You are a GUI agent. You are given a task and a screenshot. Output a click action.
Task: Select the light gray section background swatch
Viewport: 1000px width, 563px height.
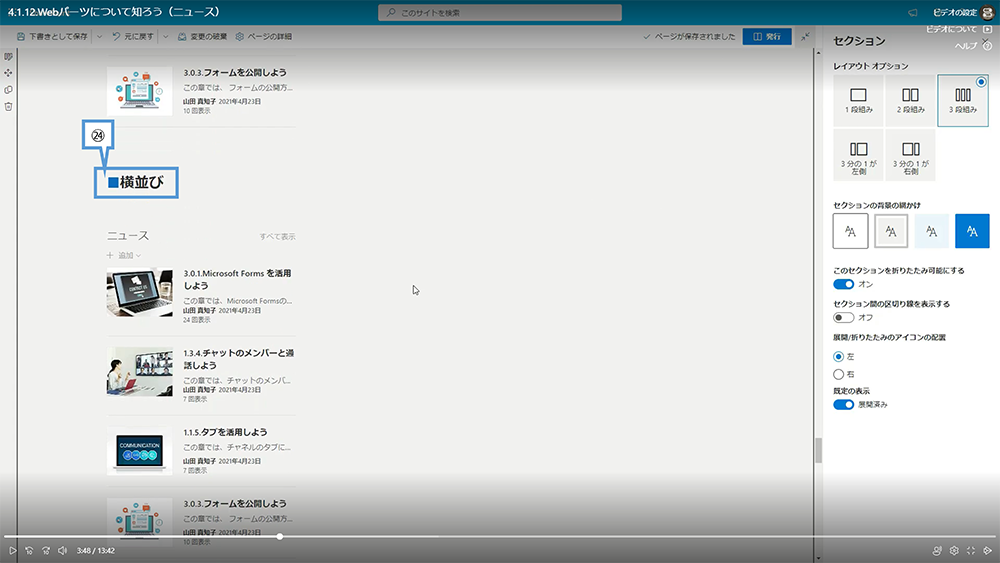click(891, 231)
